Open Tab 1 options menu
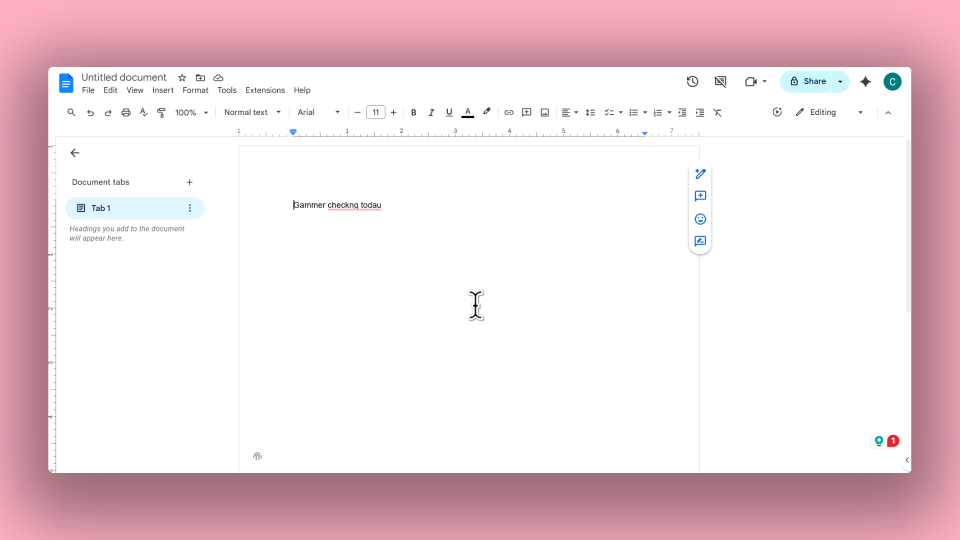The width and height of the screenshot is (960, 540). [x=190, y=208]
